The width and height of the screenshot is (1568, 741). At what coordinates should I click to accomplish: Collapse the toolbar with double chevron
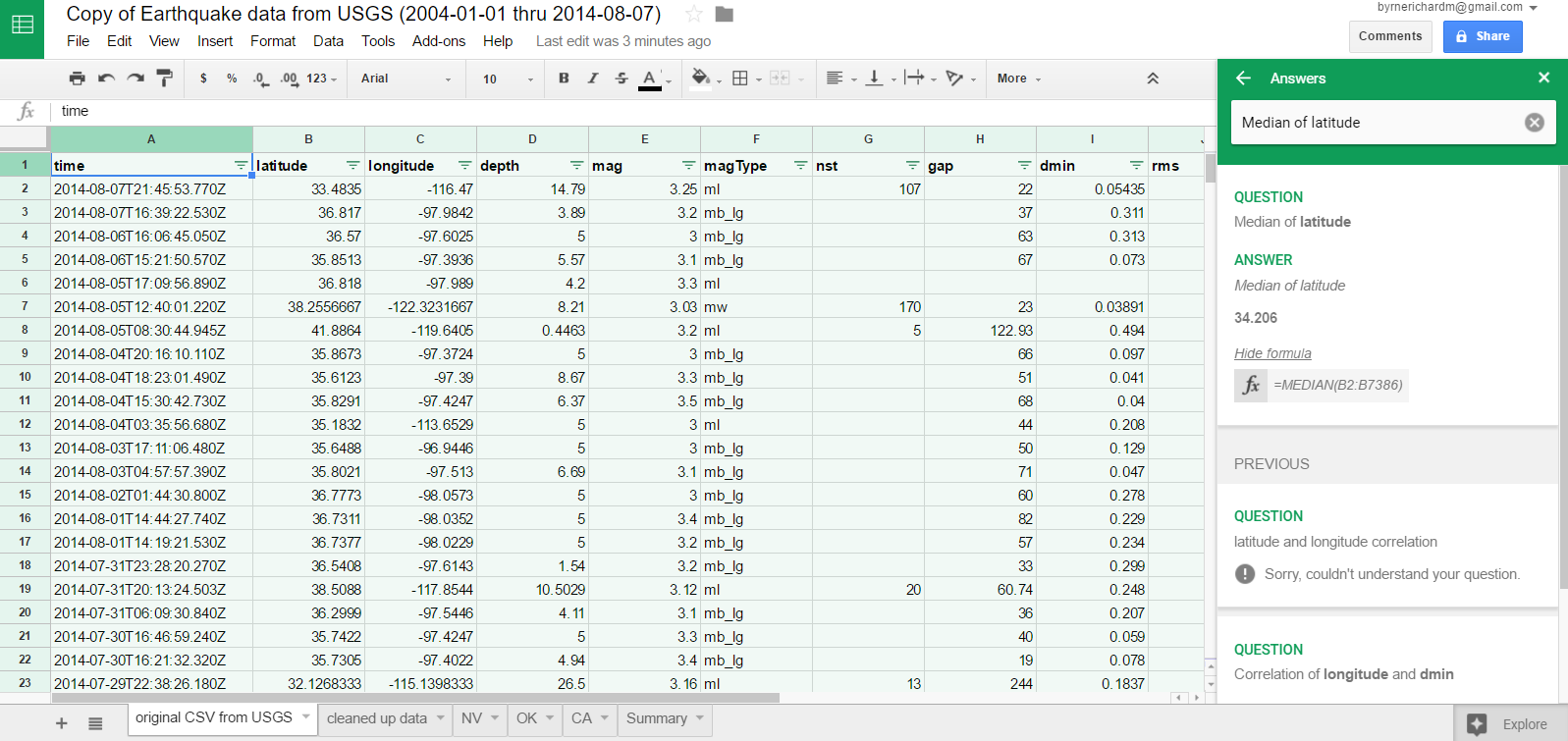click(x=1153, y=79)
